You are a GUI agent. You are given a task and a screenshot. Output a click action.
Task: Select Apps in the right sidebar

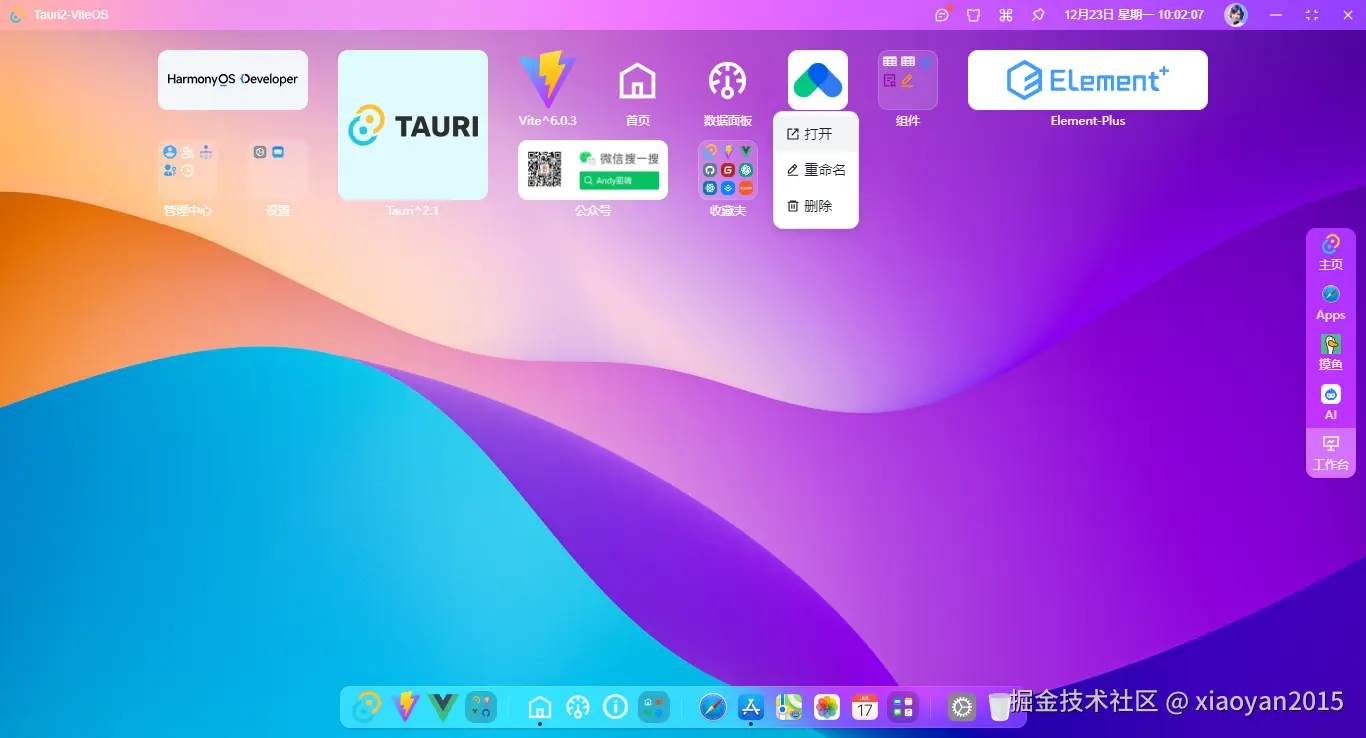pos(1331,303)
